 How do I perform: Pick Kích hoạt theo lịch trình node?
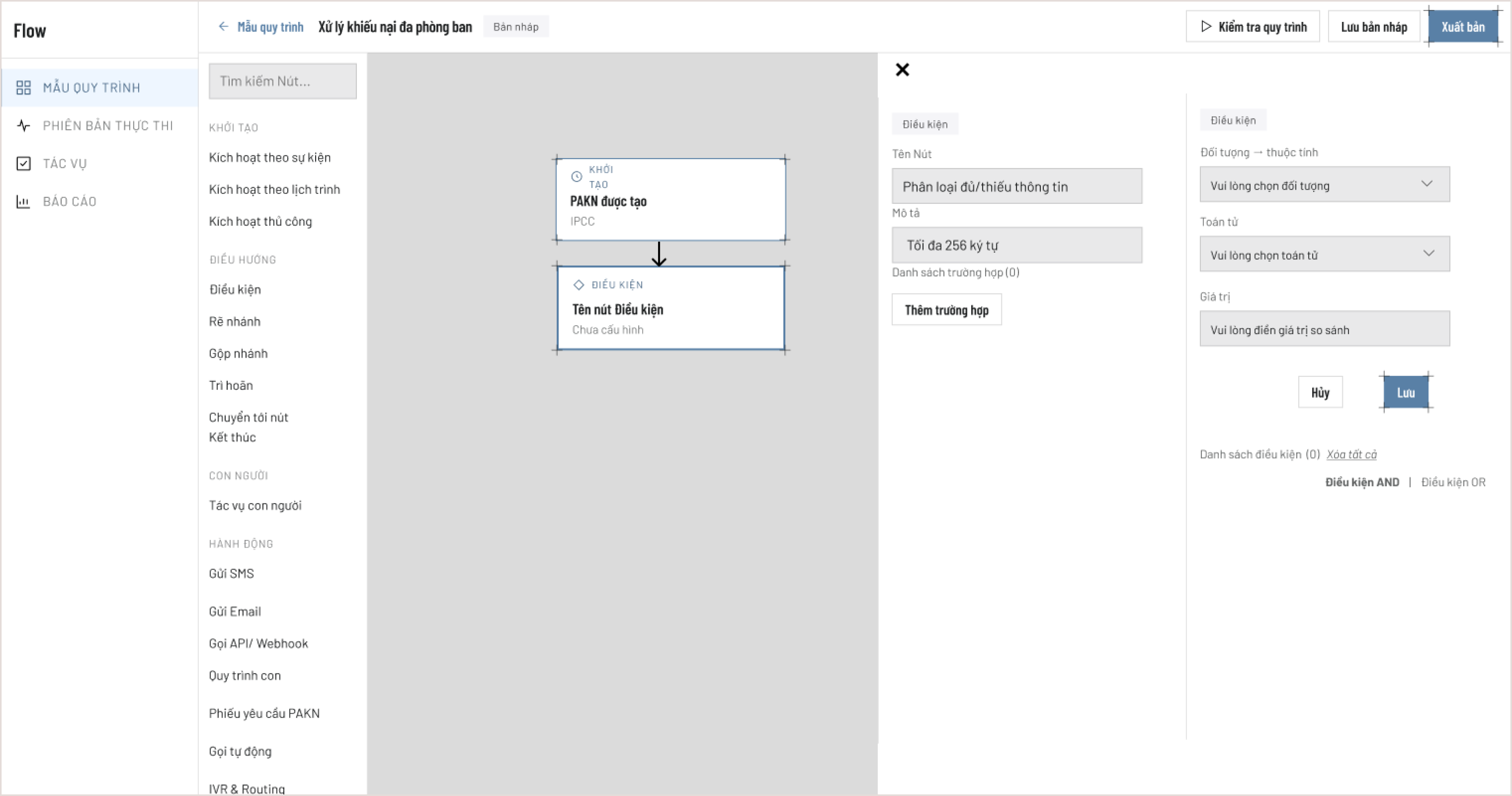tap(274, 189)
